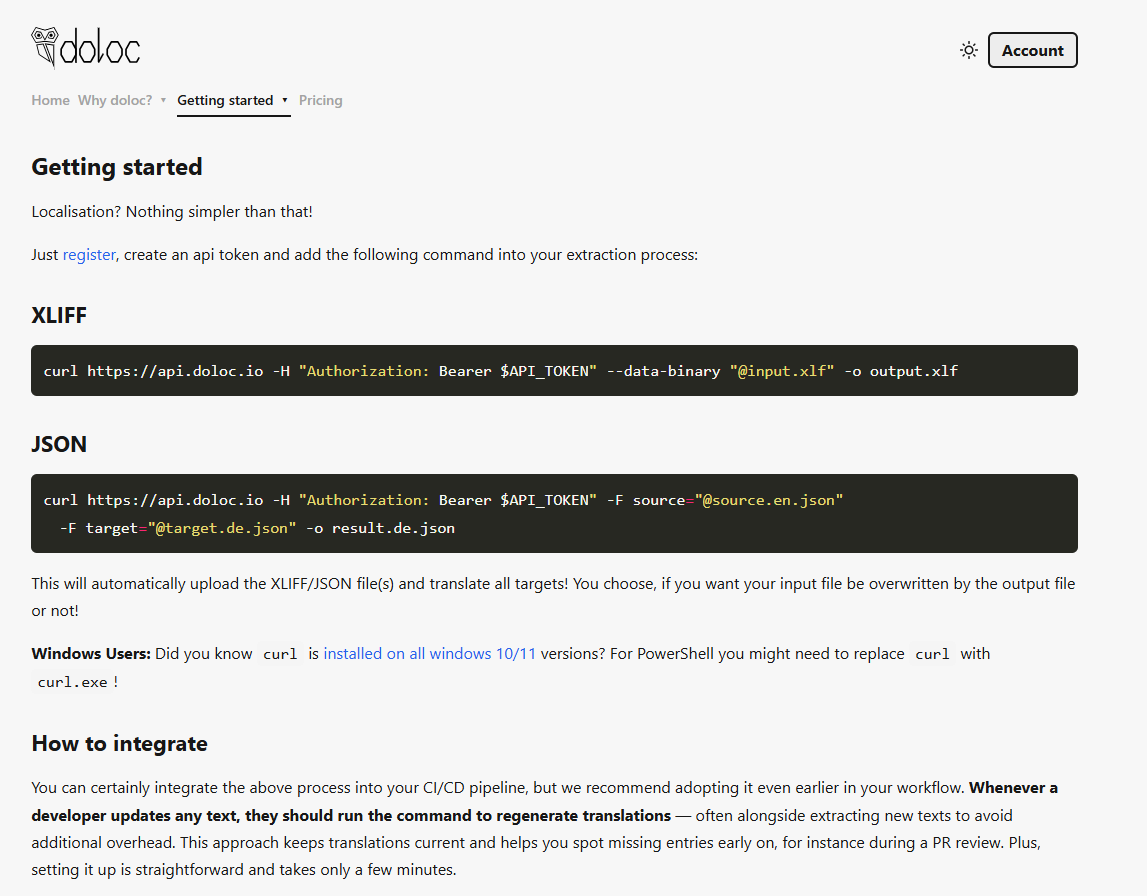
Task: Click the XLIFF section heading
Action: coord(59,315)
